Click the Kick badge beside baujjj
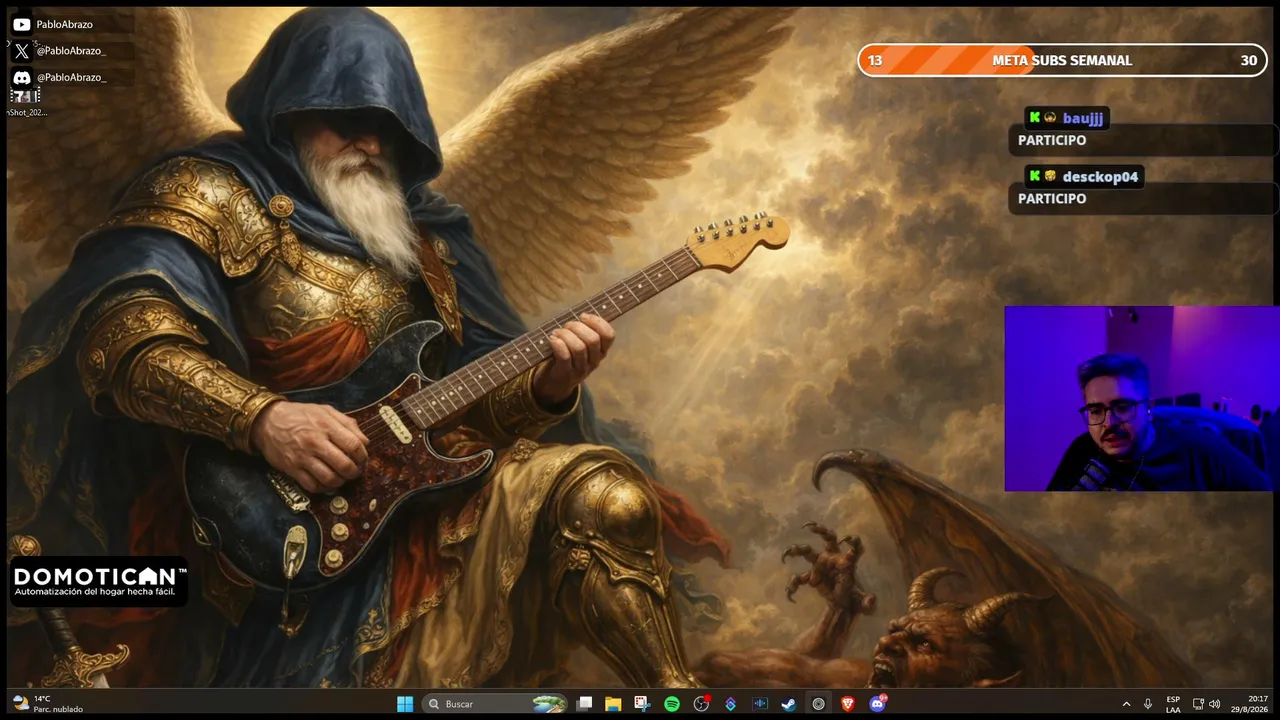The width and height of the screenshot is (1280, 720). pyautogui.click(x=1034, y=118)
